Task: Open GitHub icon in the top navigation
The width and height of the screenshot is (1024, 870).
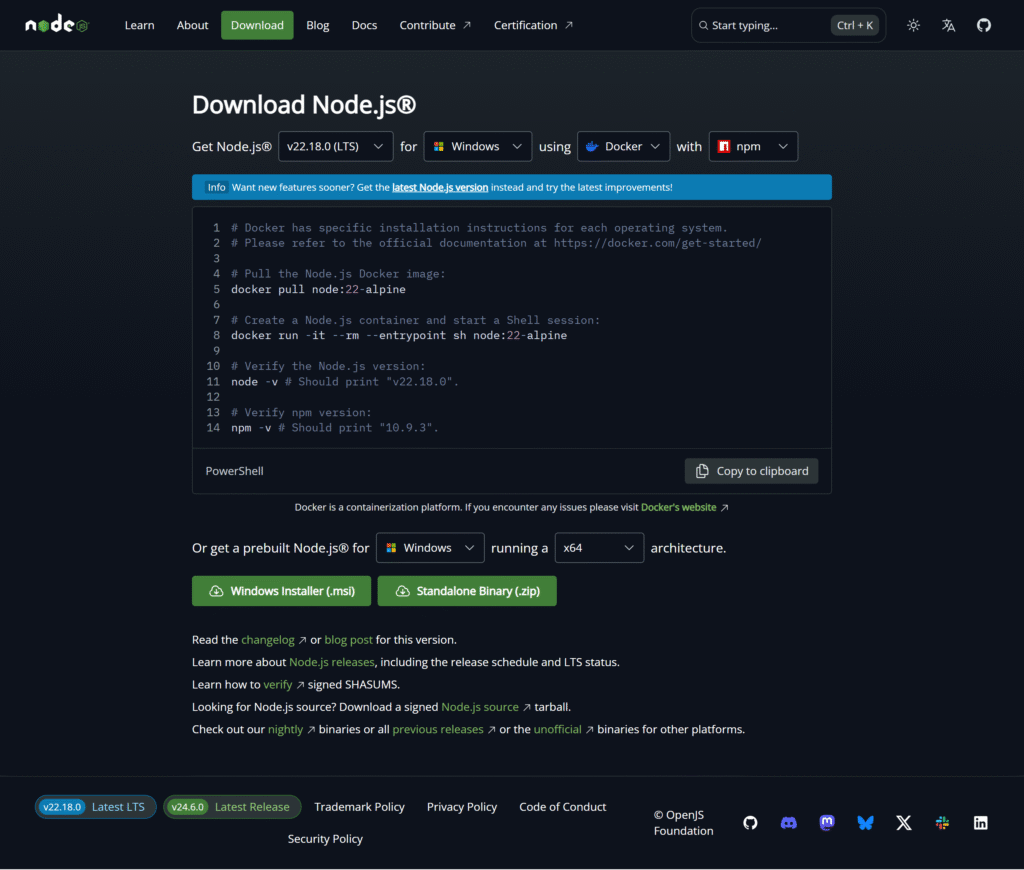Action: [984, 25]
